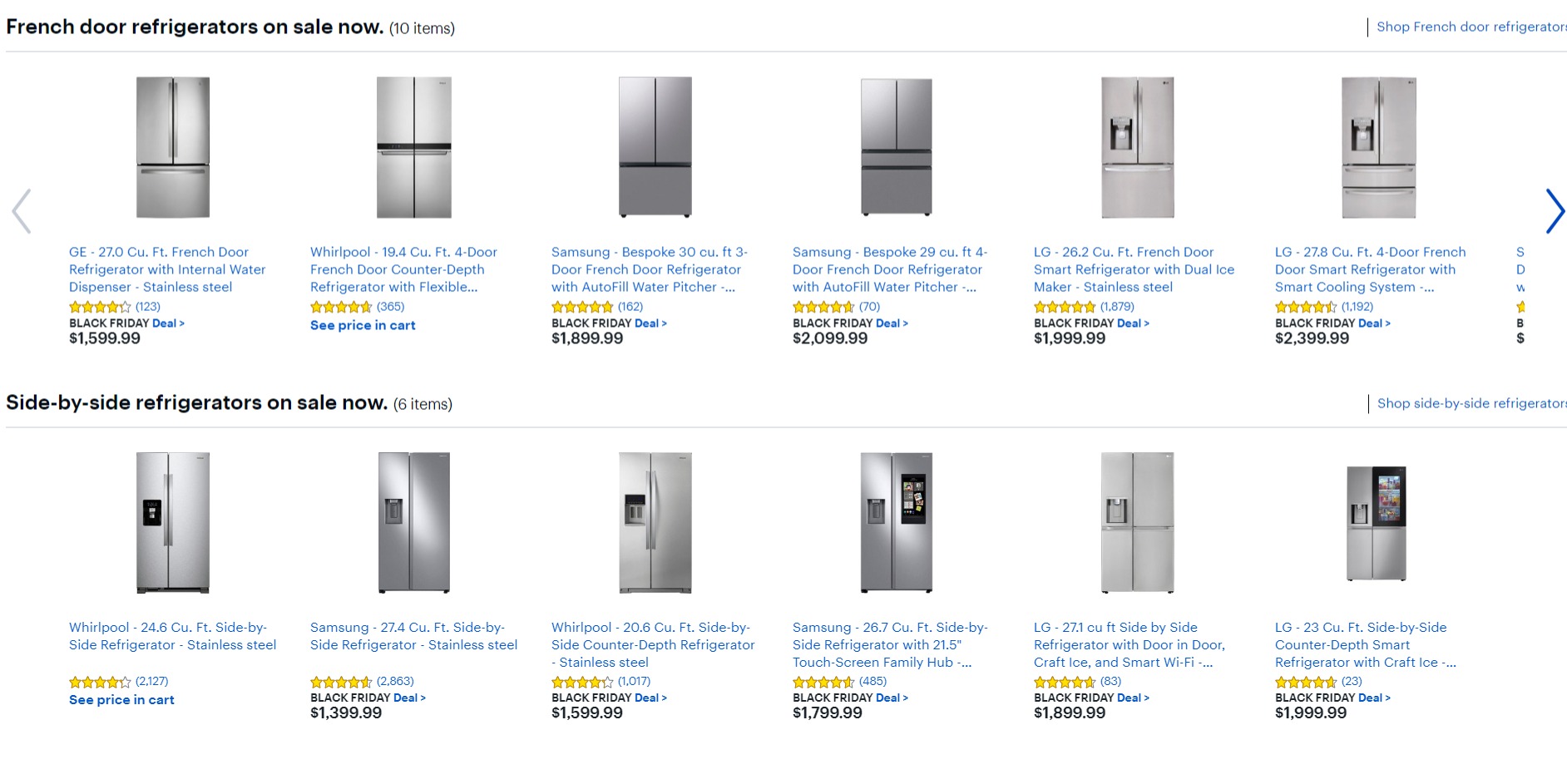Screen dimensions: 1567x784
Task: Click the next carousel arrow for French door refrigerators
Action: (x=1555, y=211)
